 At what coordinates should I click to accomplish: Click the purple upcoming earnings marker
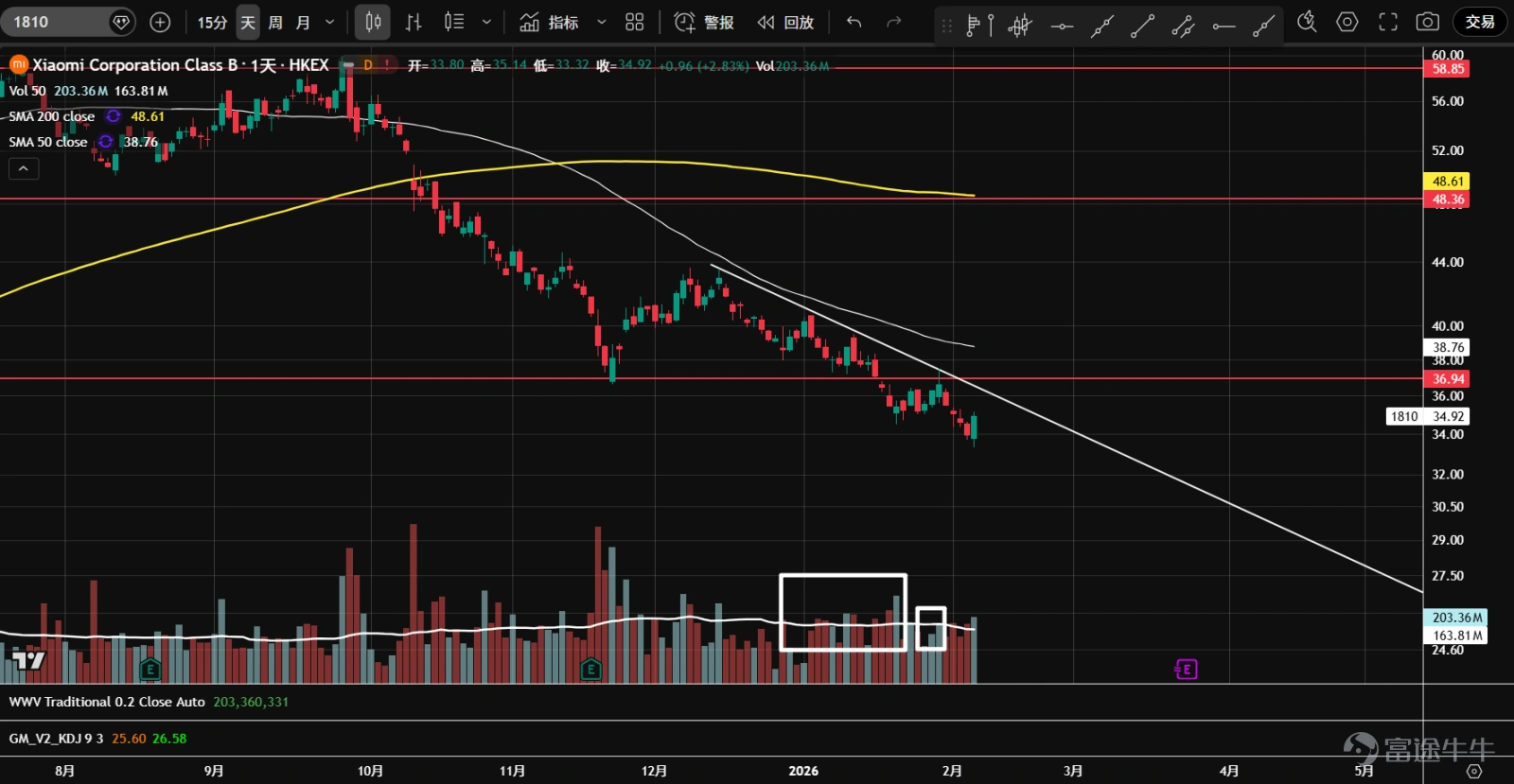1186,670
